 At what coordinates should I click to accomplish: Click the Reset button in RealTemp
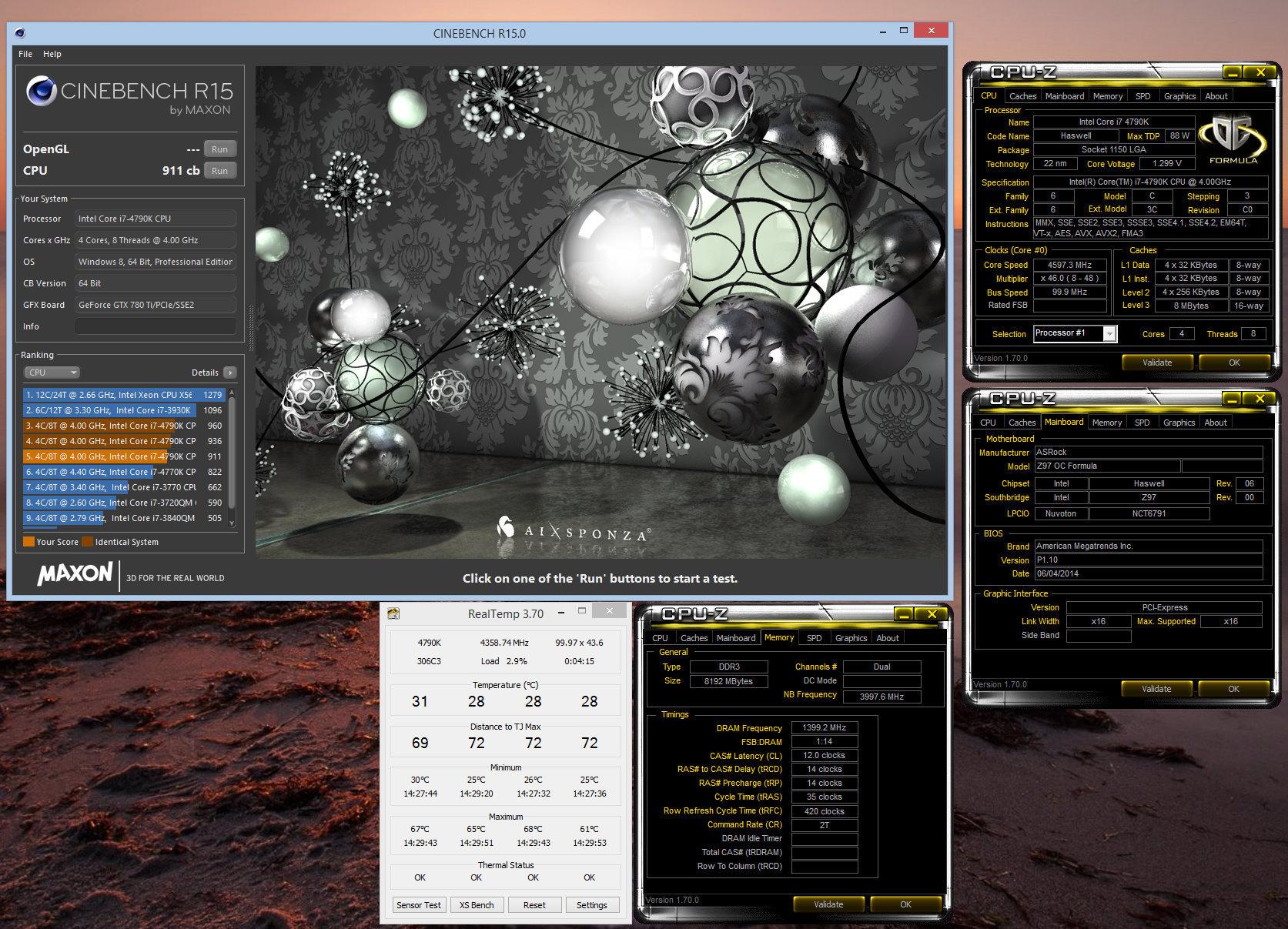pyautogui.click(x=534, y=905)
